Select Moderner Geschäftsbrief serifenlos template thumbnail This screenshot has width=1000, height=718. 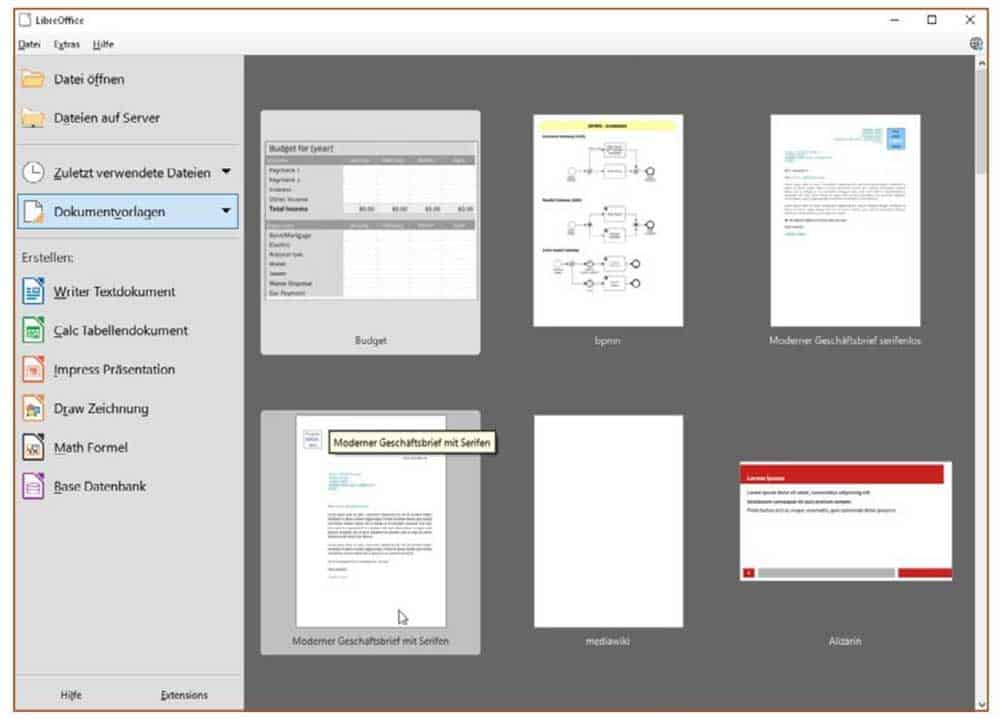click(x=845, y=220)
